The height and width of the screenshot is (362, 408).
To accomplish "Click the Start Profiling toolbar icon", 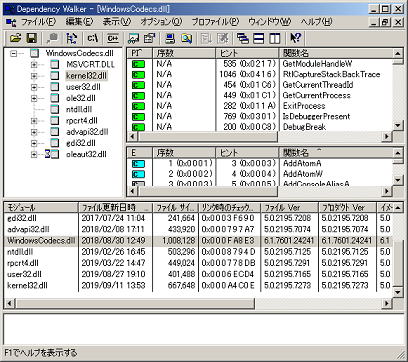I will (207, 38).
